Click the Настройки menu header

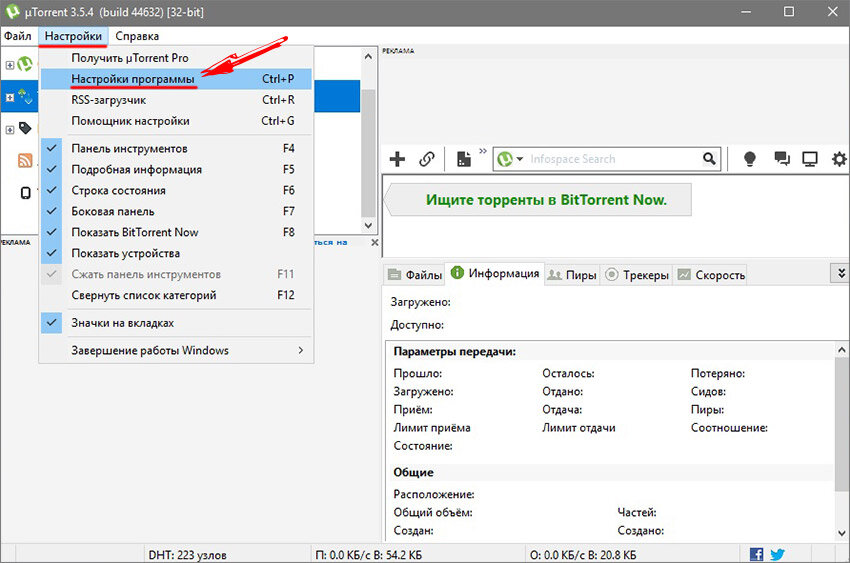(x=73, y=36)
